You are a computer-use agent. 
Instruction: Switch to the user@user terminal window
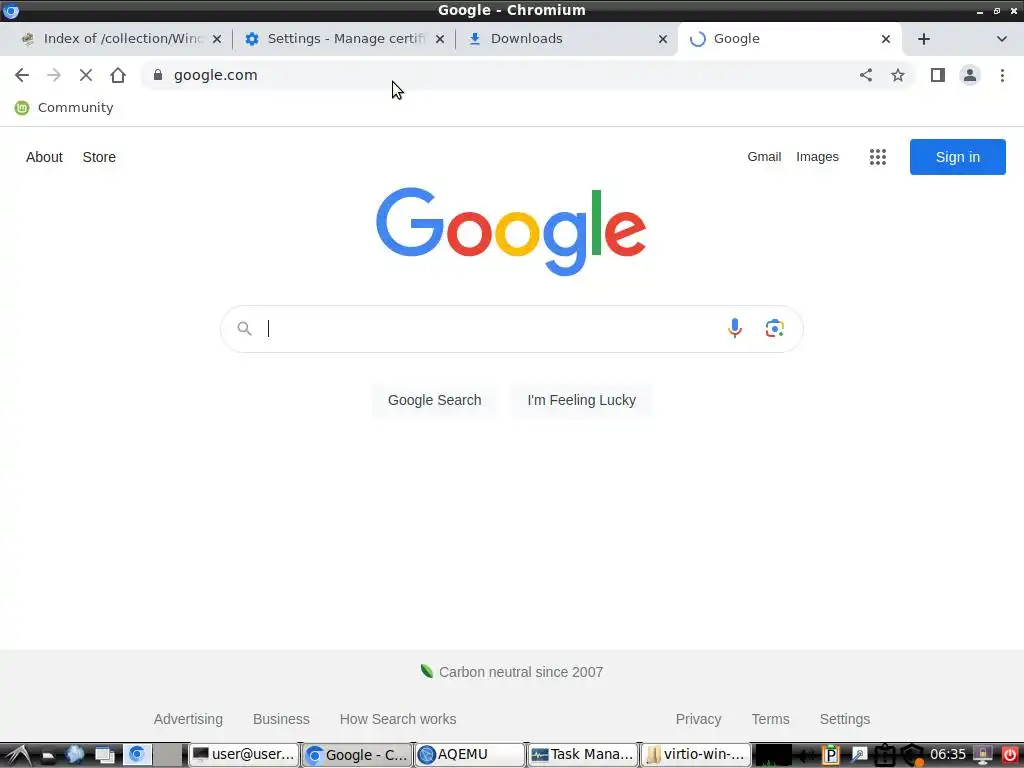[x=244, y=755]
